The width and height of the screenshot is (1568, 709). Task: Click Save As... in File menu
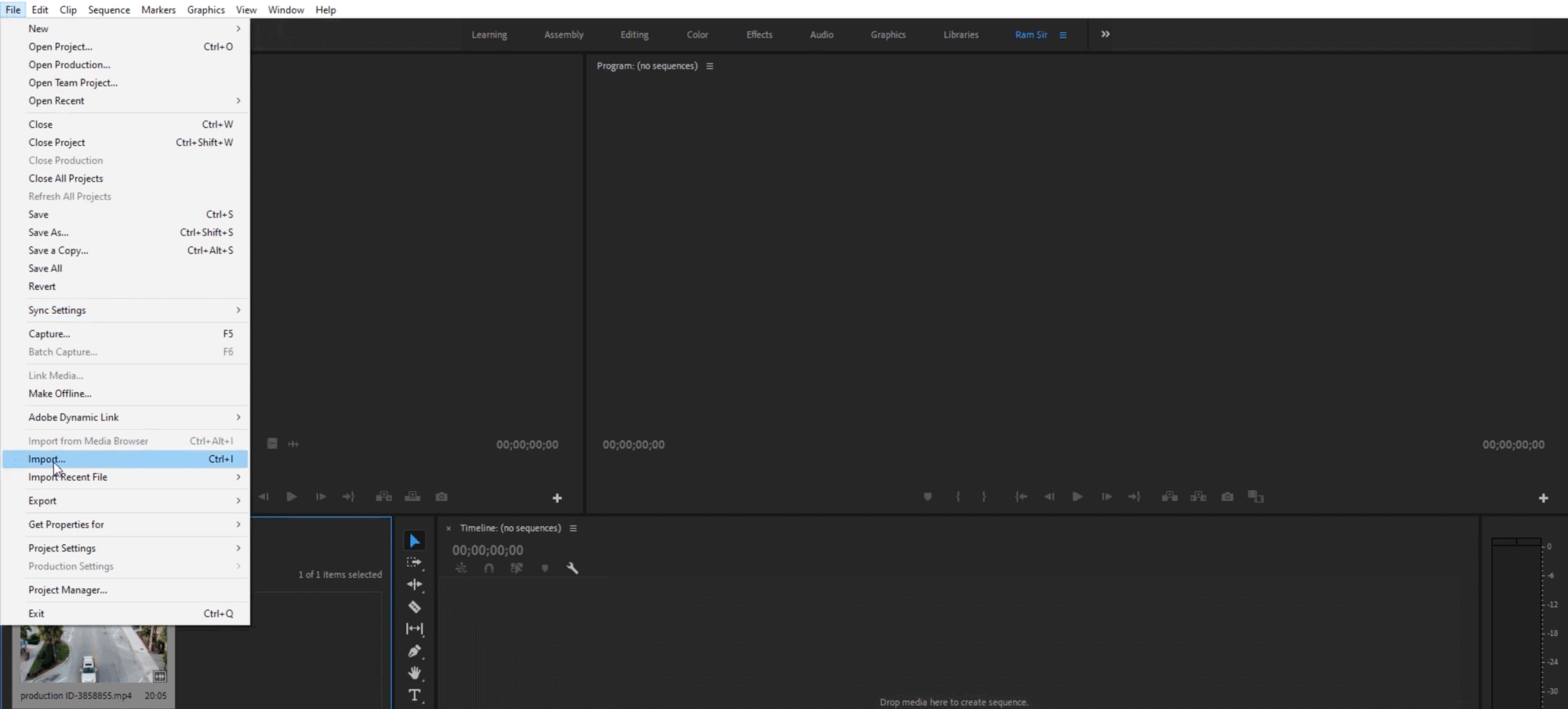[49, 232]
